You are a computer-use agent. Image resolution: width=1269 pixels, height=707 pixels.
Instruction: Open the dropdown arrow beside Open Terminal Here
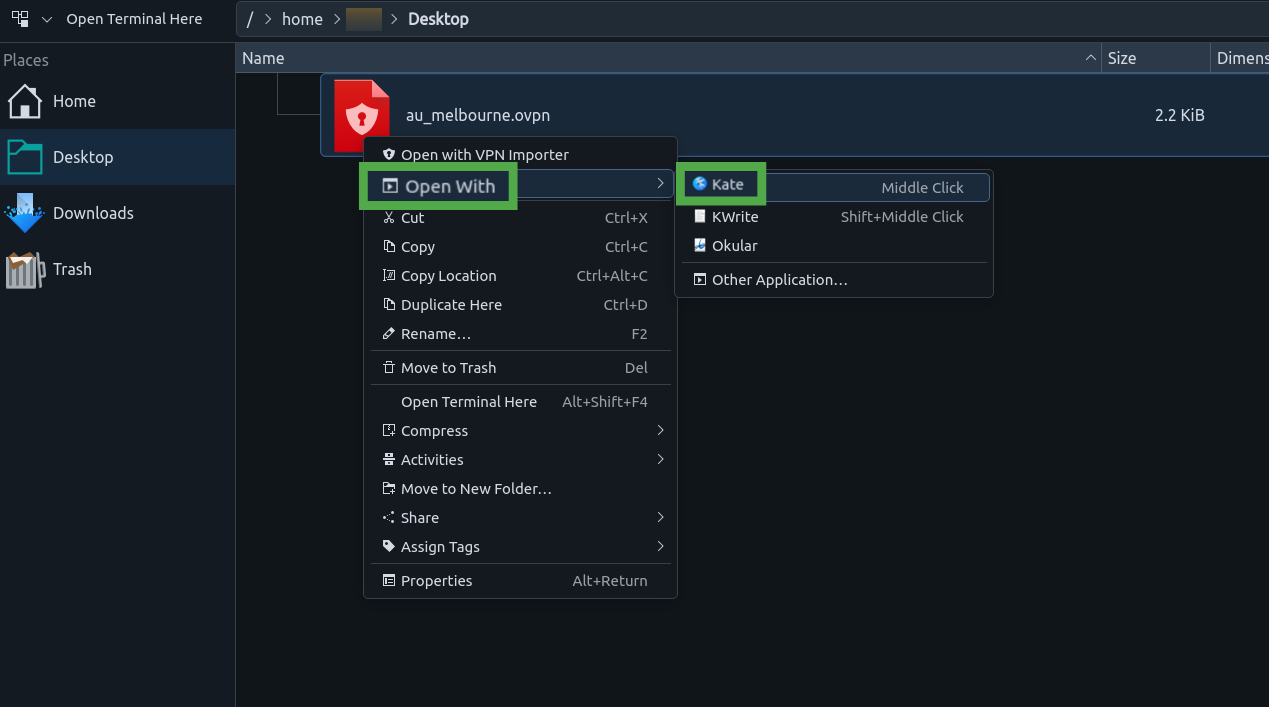[46, 19]
